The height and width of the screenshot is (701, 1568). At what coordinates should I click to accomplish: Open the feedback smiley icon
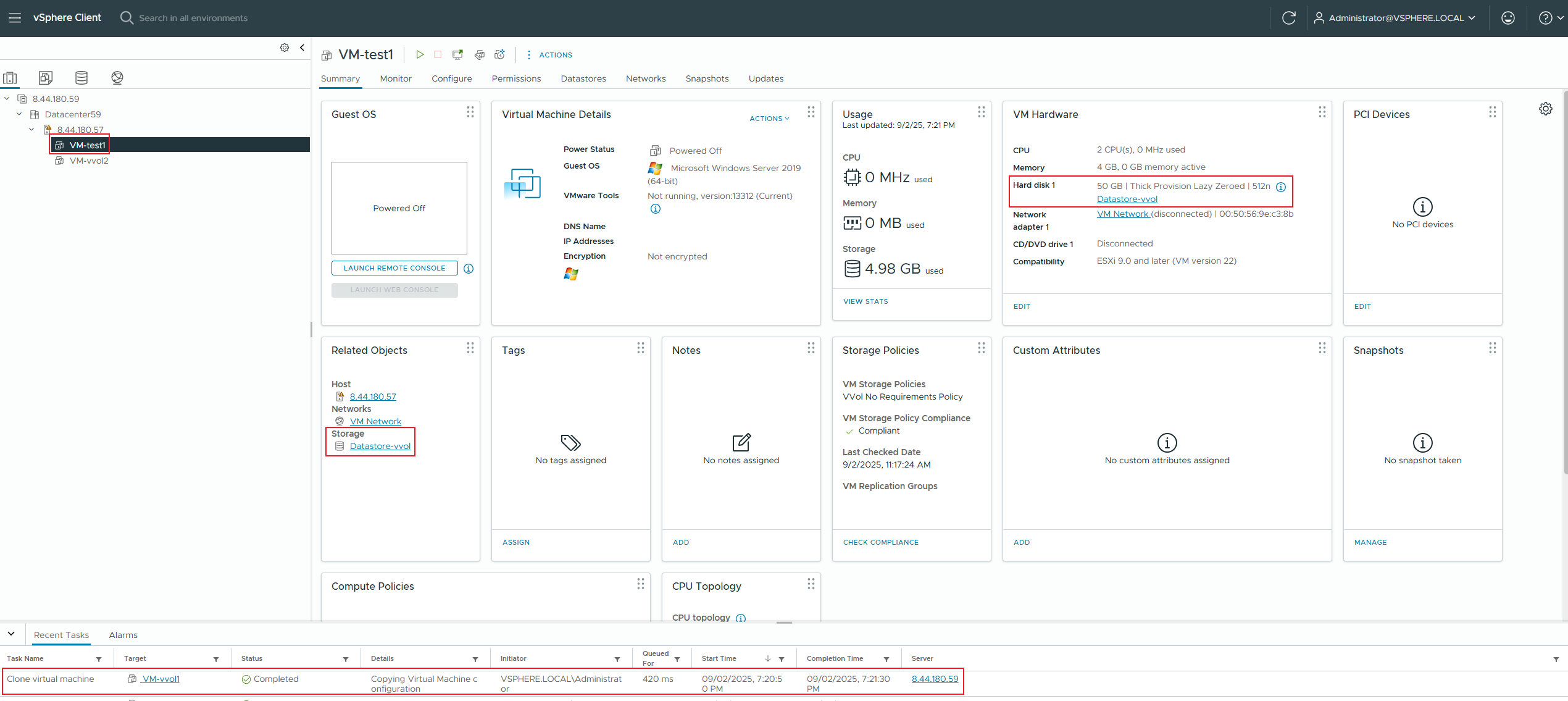tap(1508, 18)
